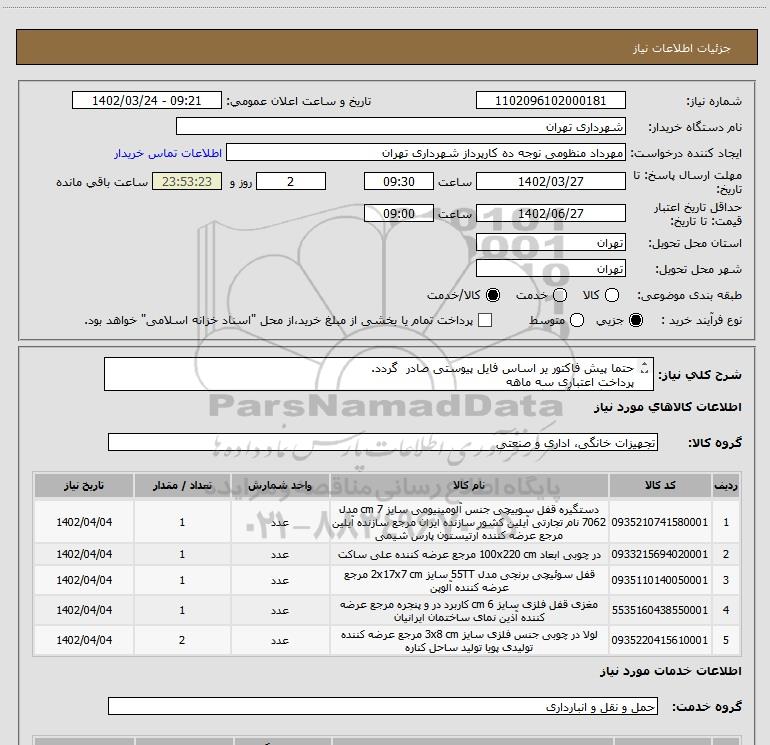Click quantity 2 in row 5
The width and height of the screenshot is (770, 745).
182,640
